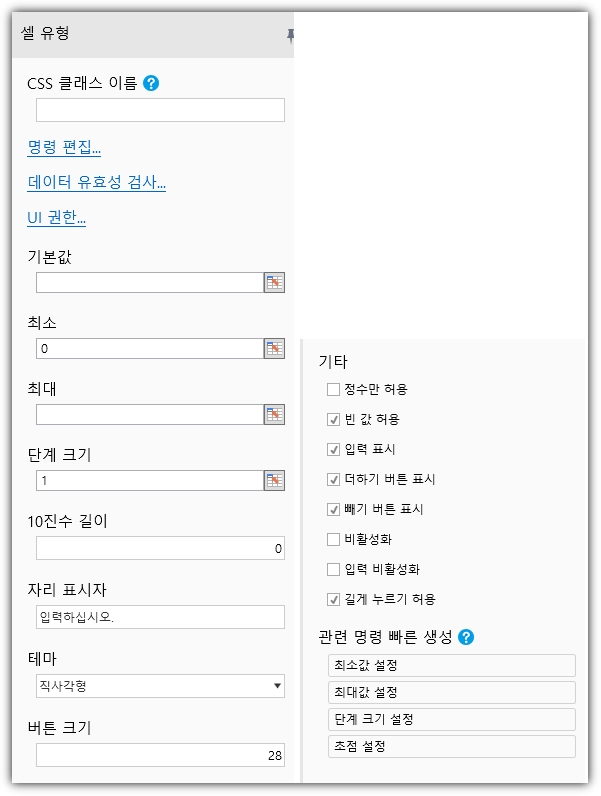Click the 자리 표시자 input field
Image resolution: width=601 pixels, height=796 pixels.
click(160, 617)
